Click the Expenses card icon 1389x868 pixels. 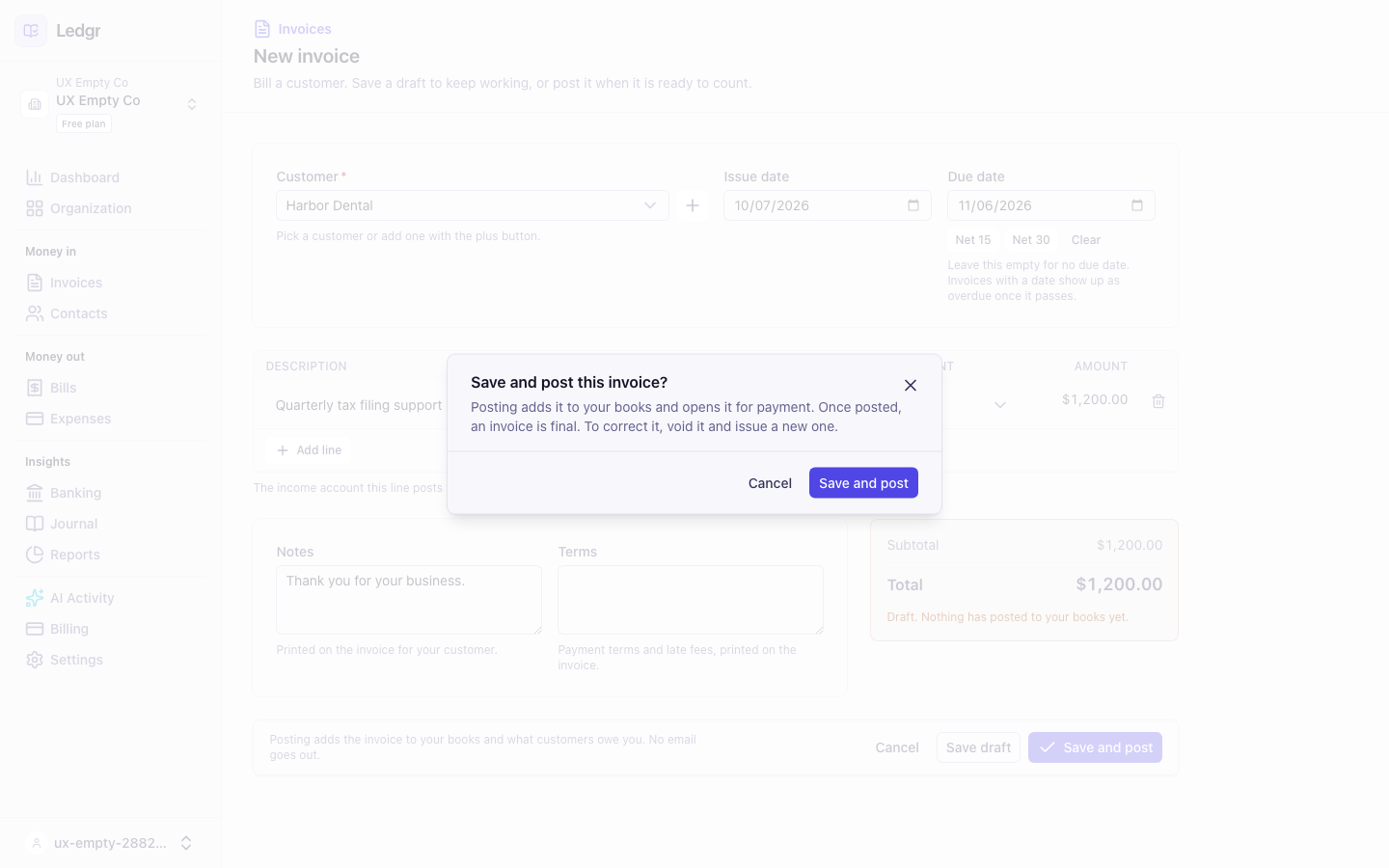[35, 419]
